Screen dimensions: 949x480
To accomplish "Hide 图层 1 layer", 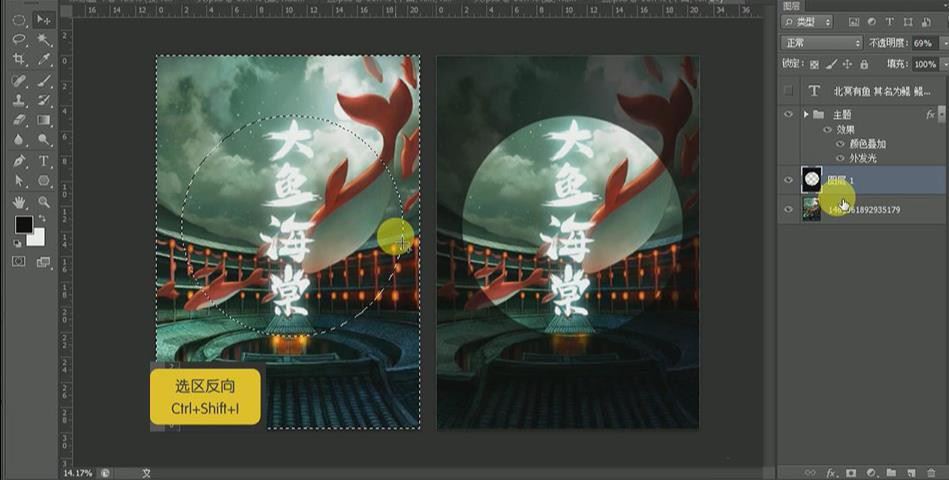I will [x=788, y=180].
